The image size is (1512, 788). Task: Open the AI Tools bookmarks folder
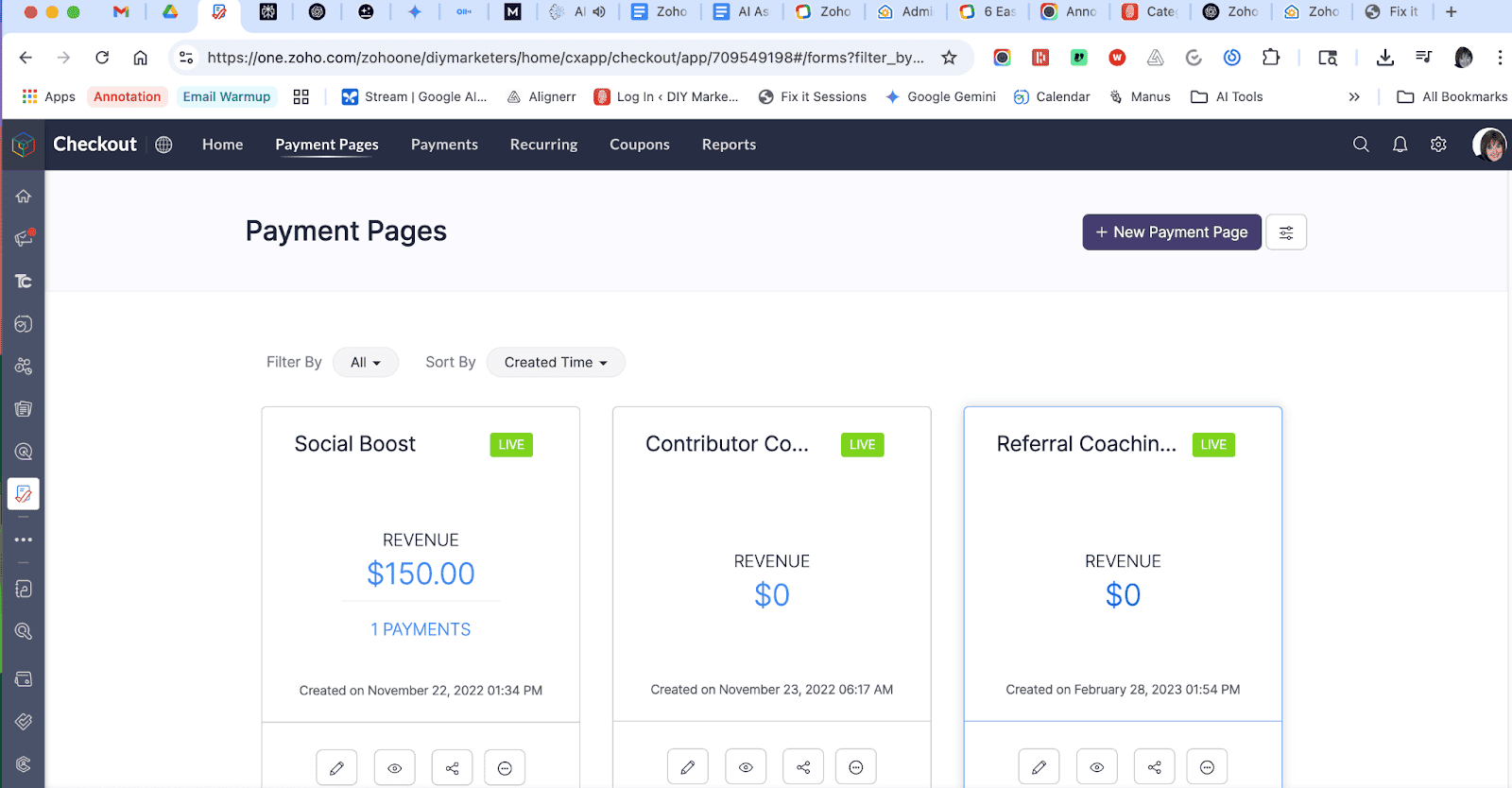1227,96
